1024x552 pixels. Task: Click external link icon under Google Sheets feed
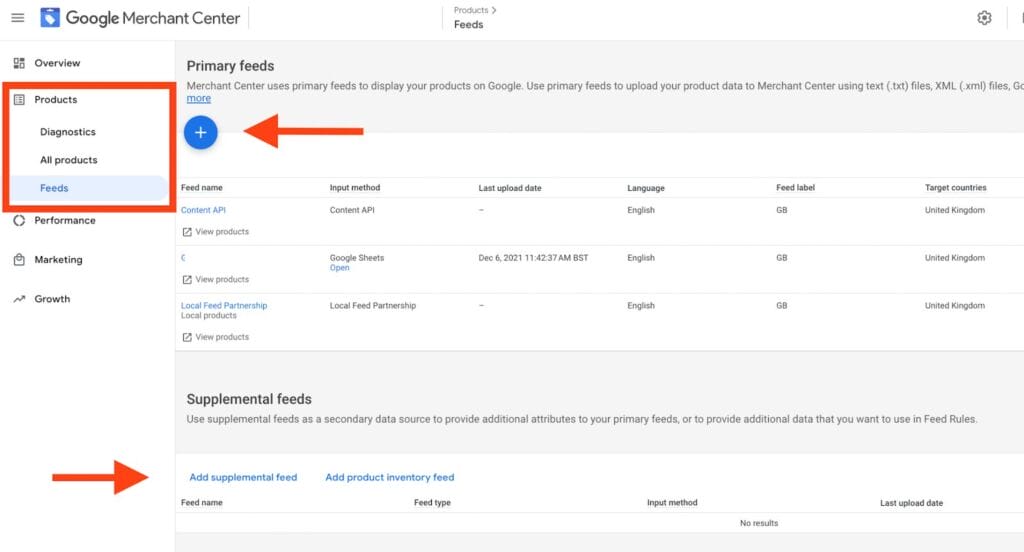tap(187, 280)
